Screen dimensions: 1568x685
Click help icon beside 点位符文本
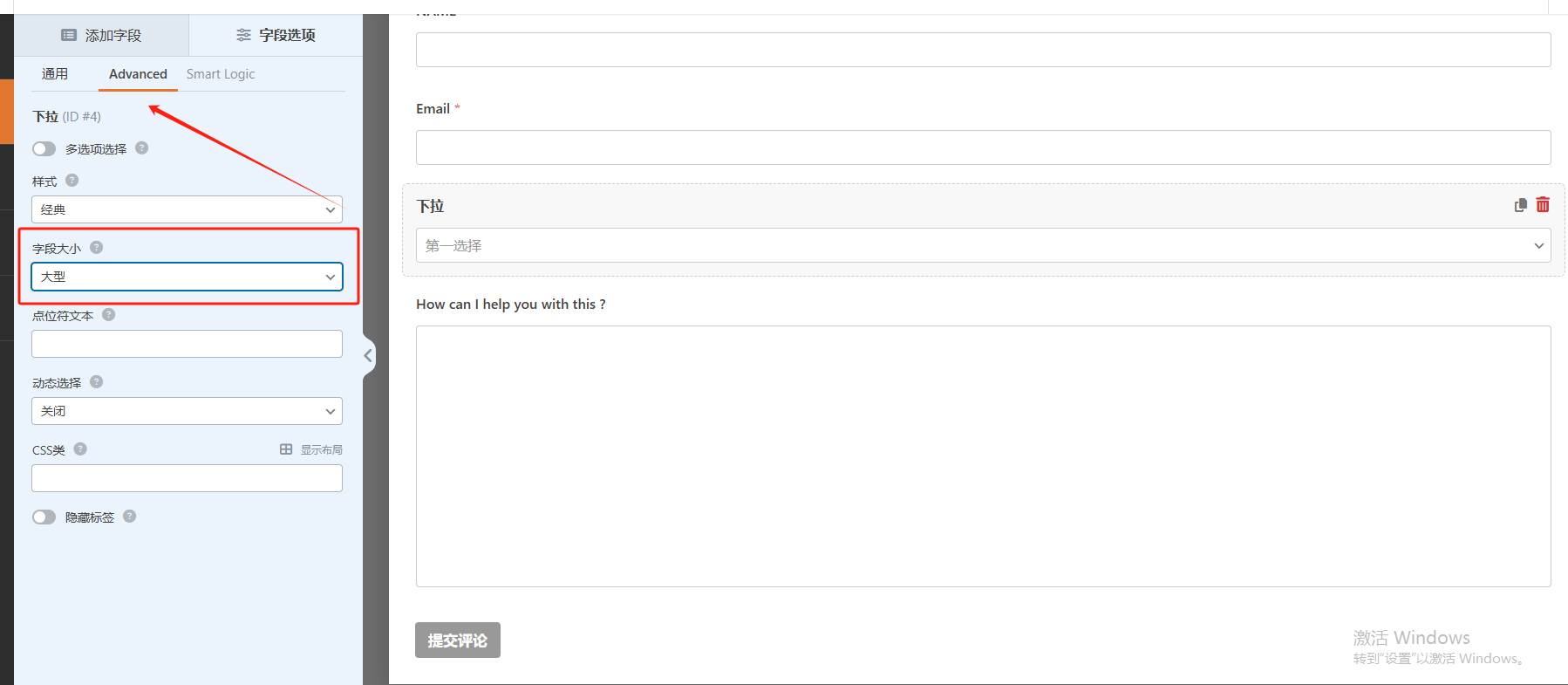(x=109, y=315)
